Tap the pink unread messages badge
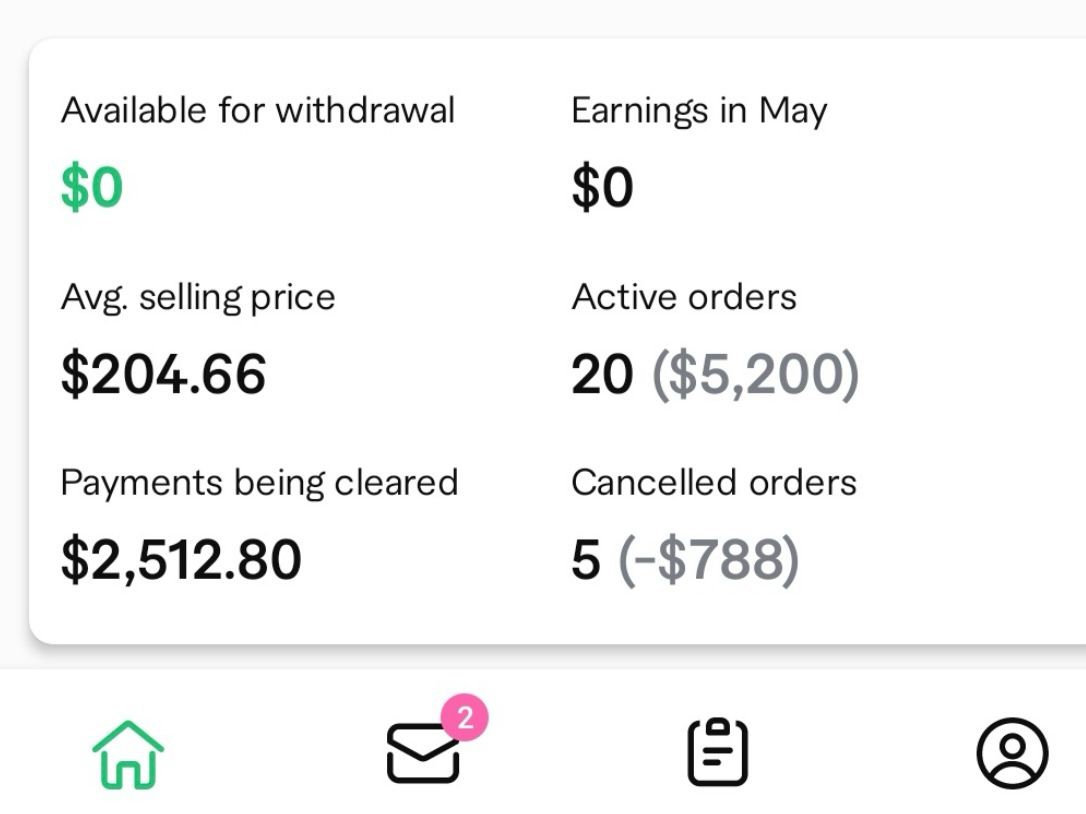Image resolution: width=1086 pixels, height=814 pixels. [465, 718]
